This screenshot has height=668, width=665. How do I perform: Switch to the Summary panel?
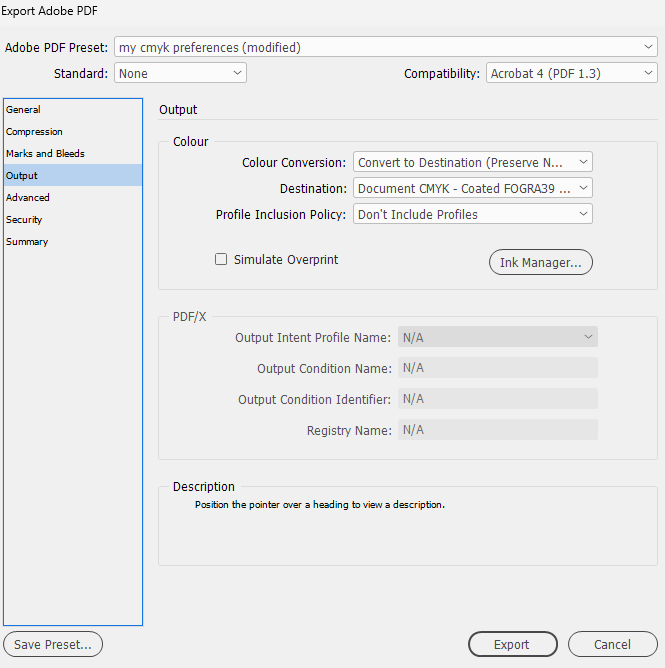point(73,242)
